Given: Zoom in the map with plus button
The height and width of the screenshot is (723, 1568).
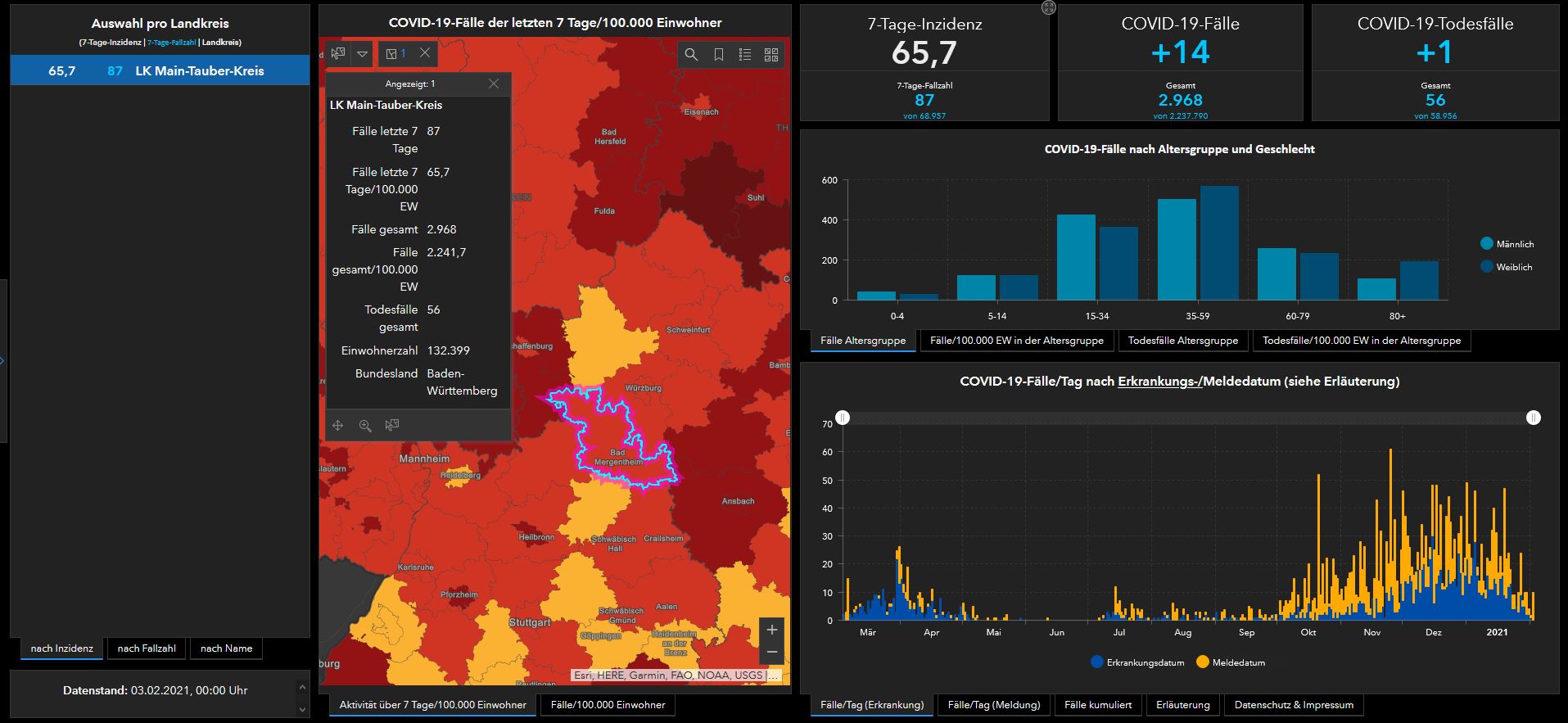Looking at the screenshot, I should click(771, 630).
